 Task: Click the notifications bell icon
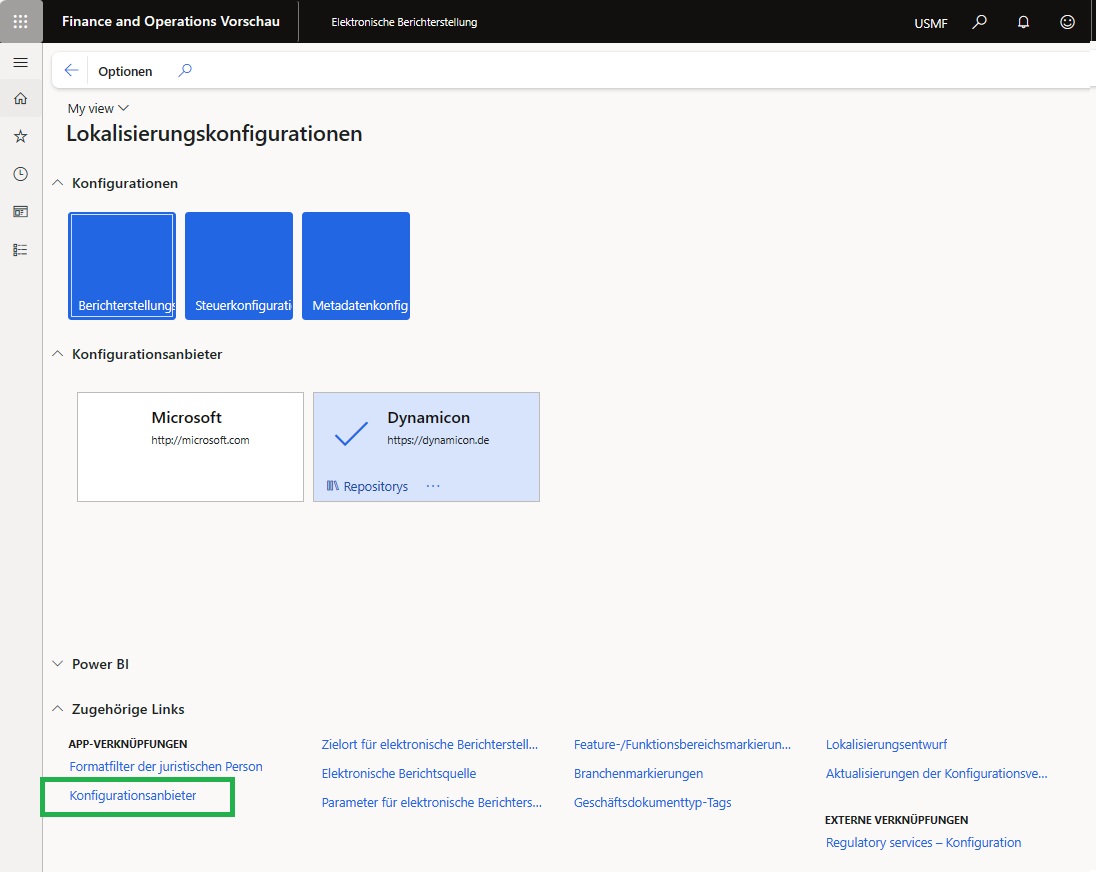click(1023, 22)
